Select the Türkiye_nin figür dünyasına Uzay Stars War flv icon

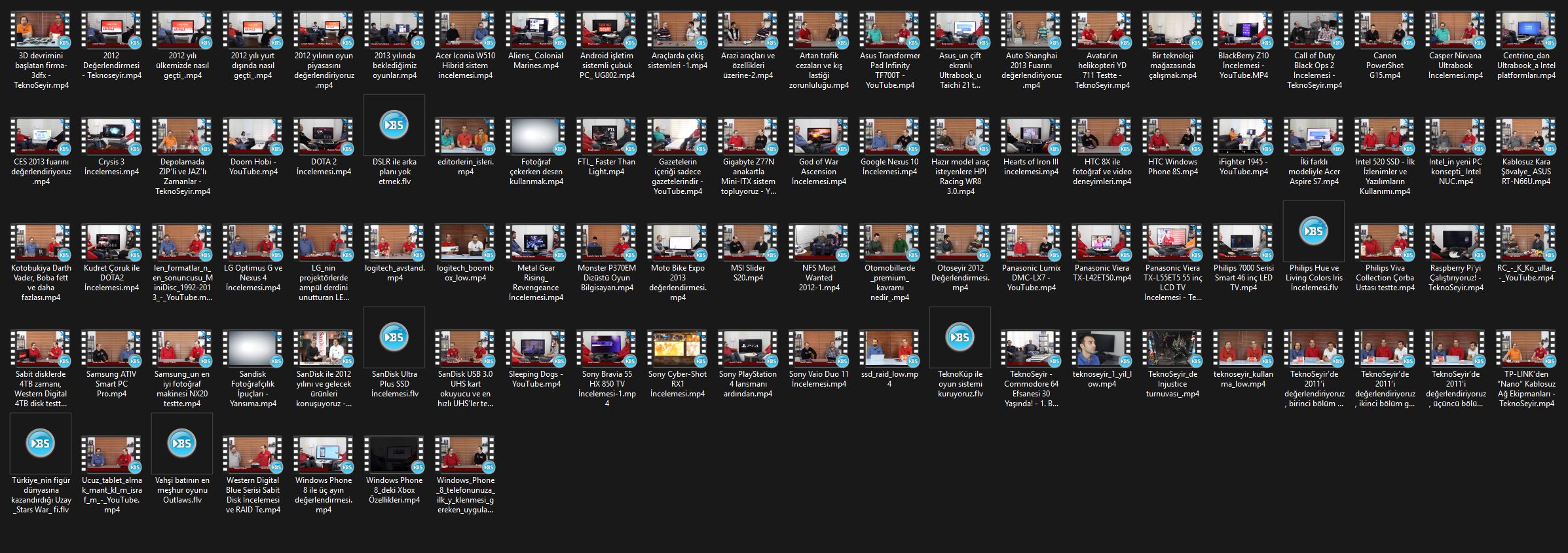coord(41,444)
